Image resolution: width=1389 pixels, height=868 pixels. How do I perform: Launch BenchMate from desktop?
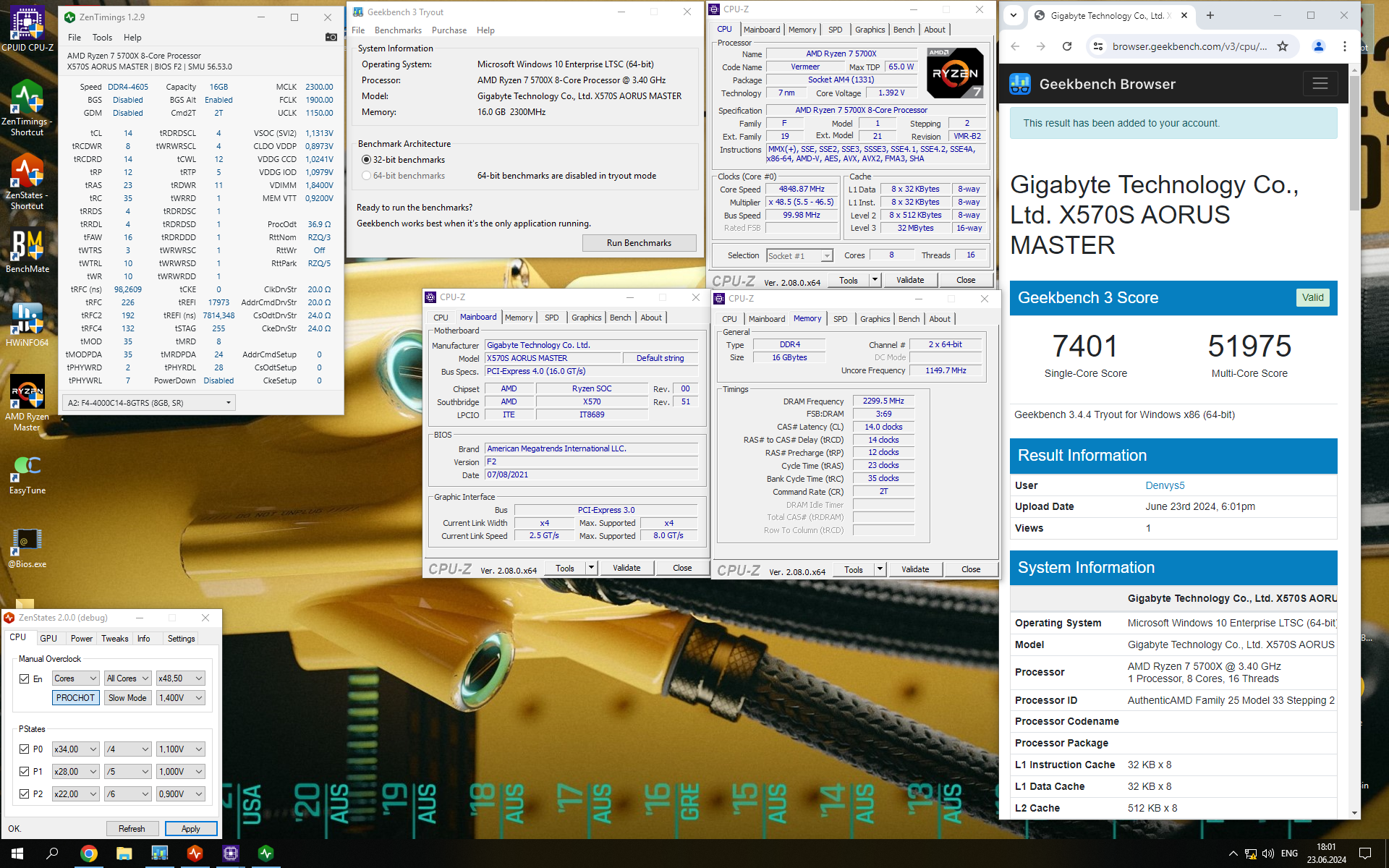(x=27, y=252)
